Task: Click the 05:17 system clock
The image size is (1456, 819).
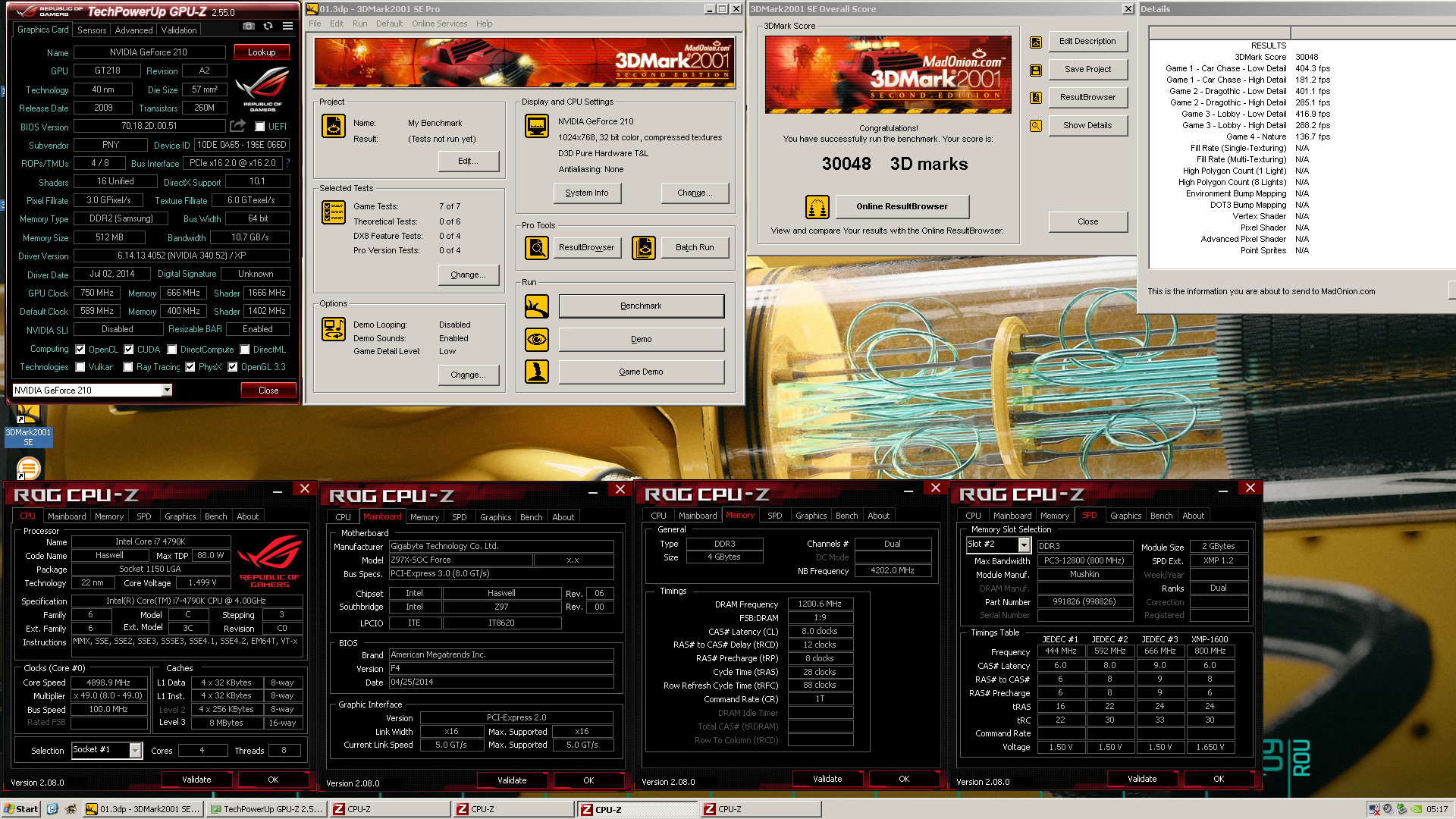Action: [1436, 809]
